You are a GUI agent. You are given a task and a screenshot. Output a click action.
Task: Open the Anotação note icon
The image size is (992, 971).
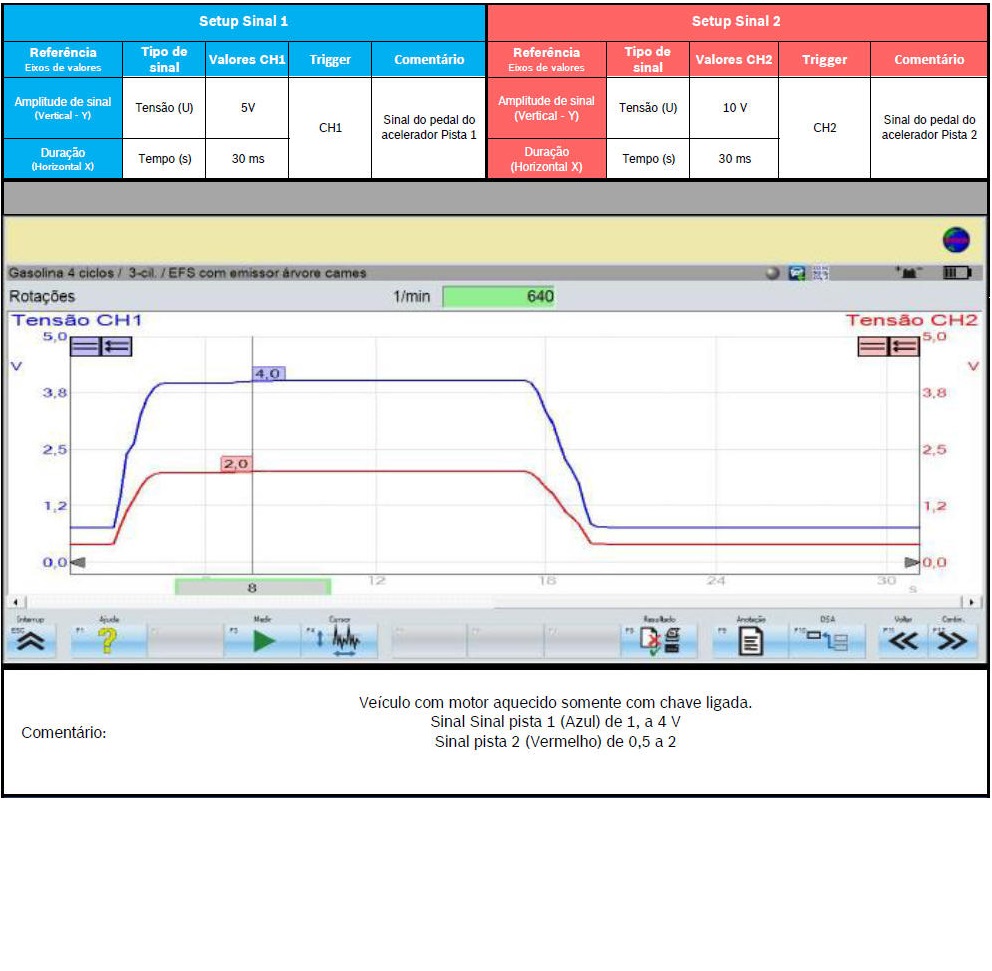(x=750, y=642)
